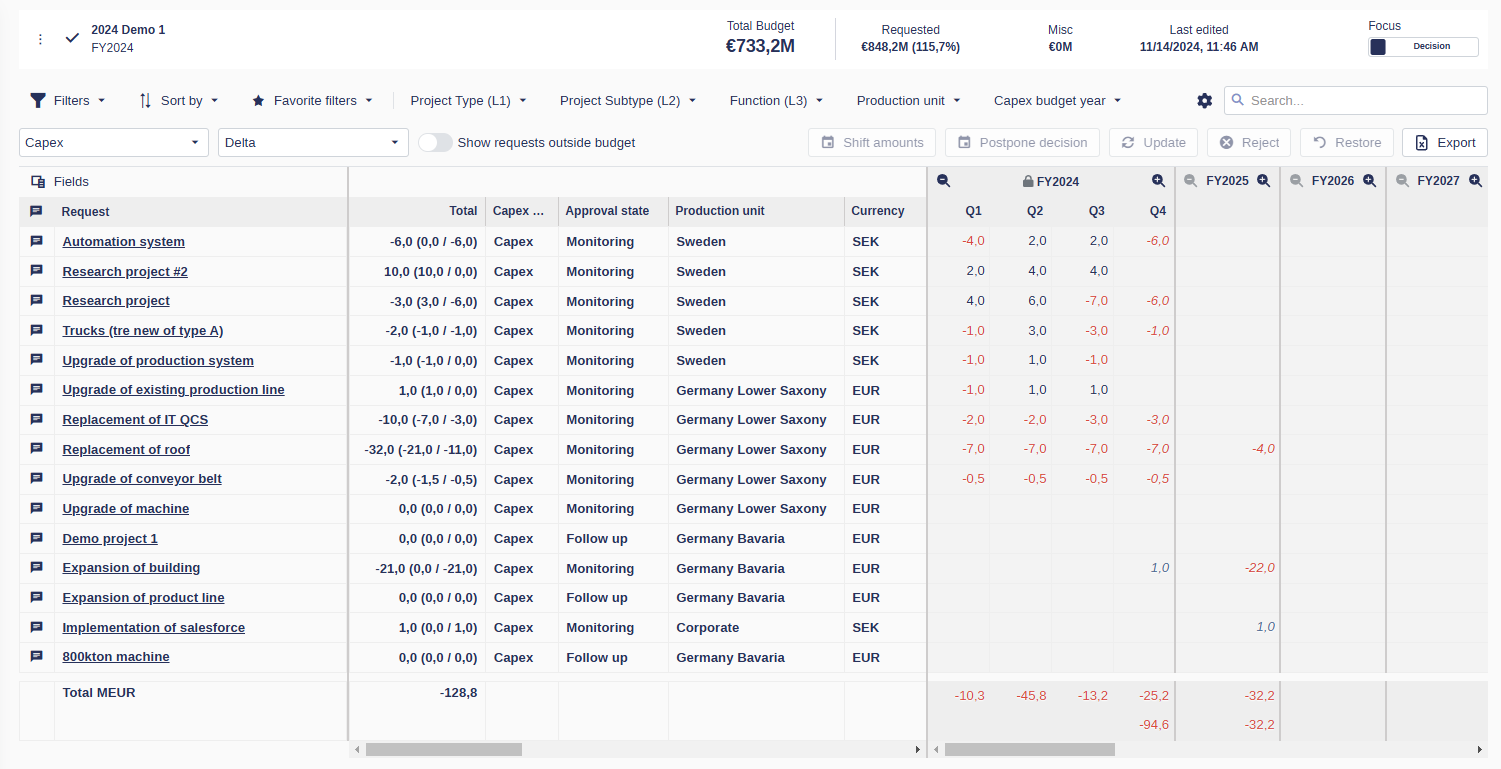1501x769 pixels.
Task: Open the Sort by dropdown
Action: coord(178,100)
